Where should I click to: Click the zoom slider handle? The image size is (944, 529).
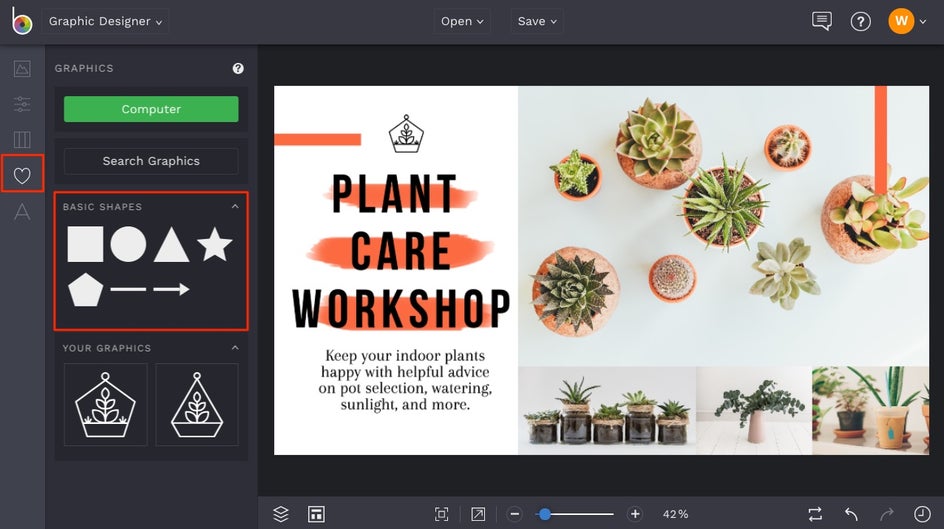pos(544,514)
